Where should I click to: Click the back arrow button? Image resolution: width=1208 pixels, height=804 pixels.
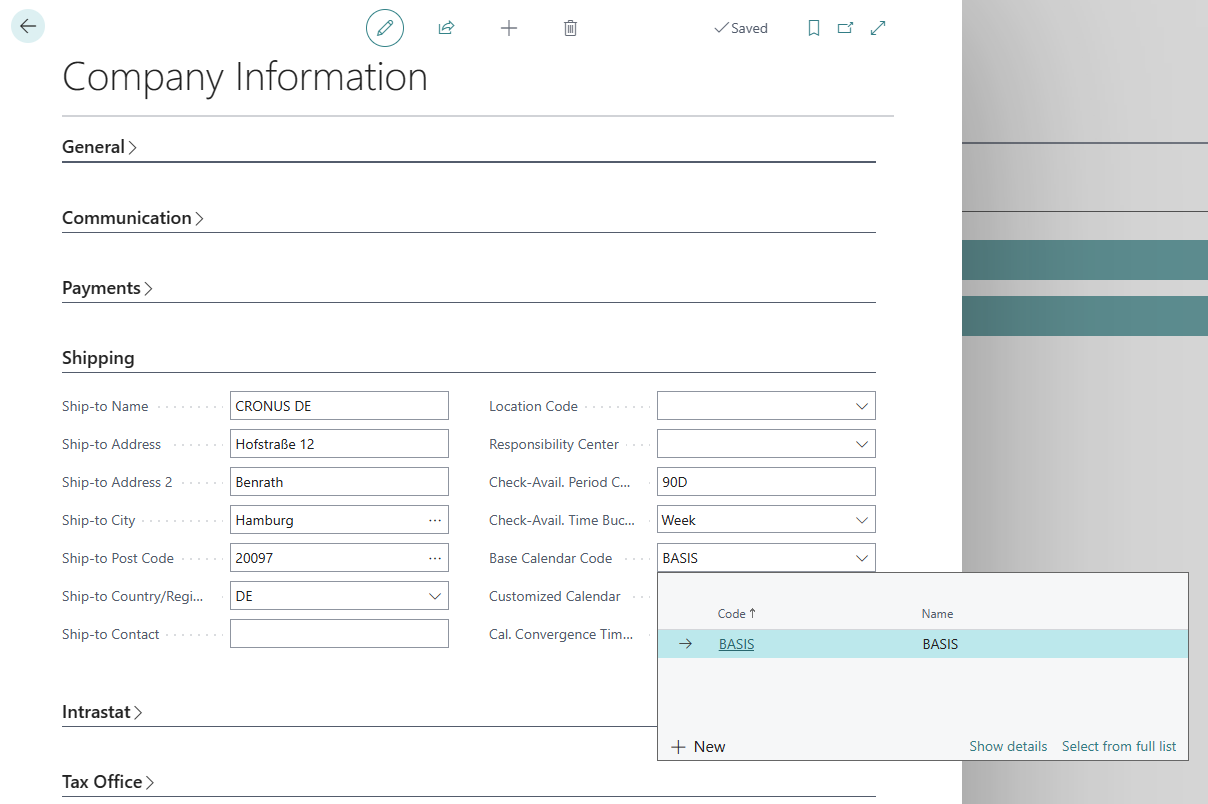pos(28,27)
